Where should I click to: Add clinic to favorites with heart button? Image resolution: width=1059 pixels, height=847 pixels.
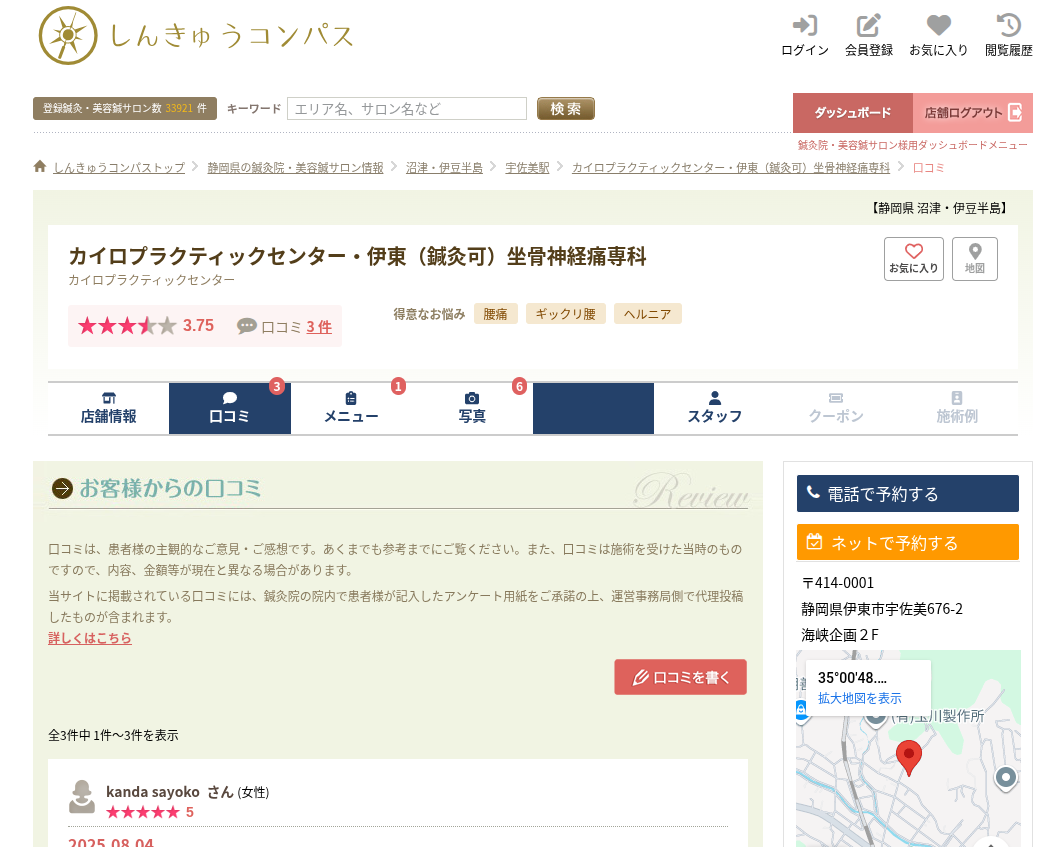click(x=913, y=259)
